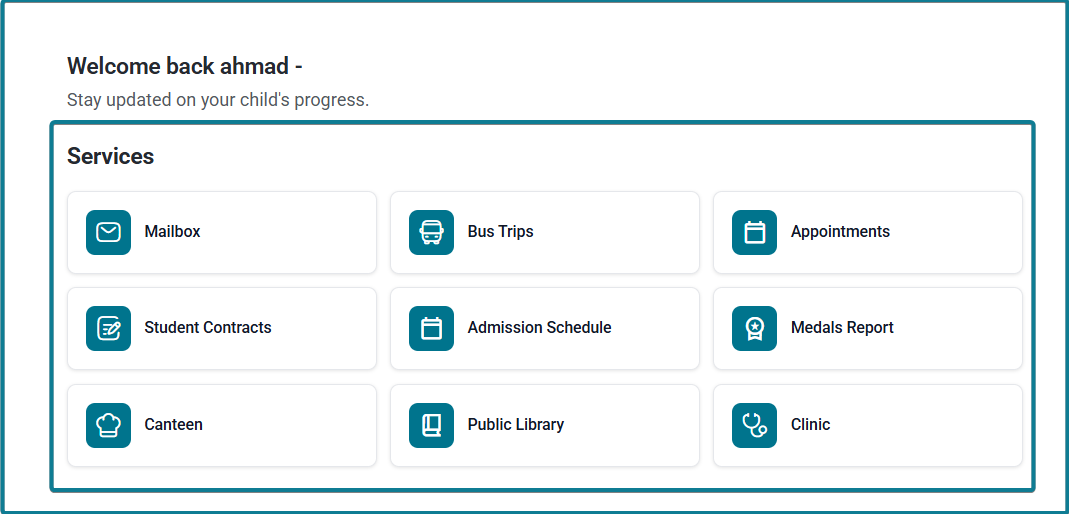This screenshot has height=514, width=1069.
Task: Go to the Admission Schedule text
Action: click(x=539, y=328)
